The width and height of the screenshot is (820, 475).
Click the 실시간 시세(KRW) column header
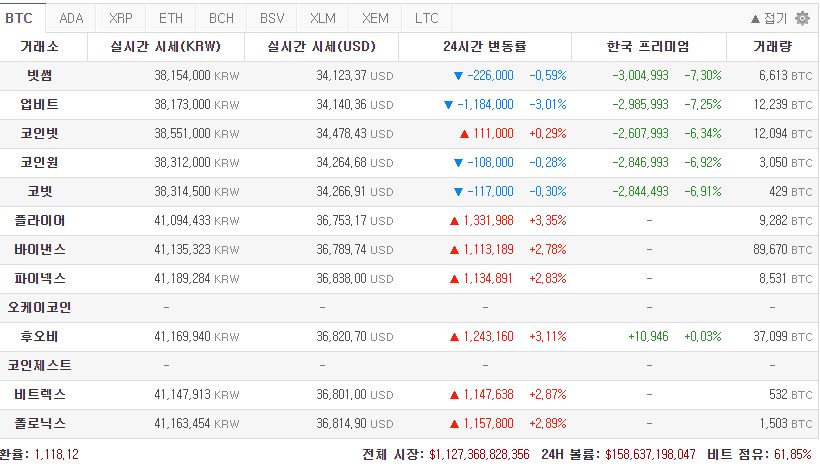click(x=166, y=47)
